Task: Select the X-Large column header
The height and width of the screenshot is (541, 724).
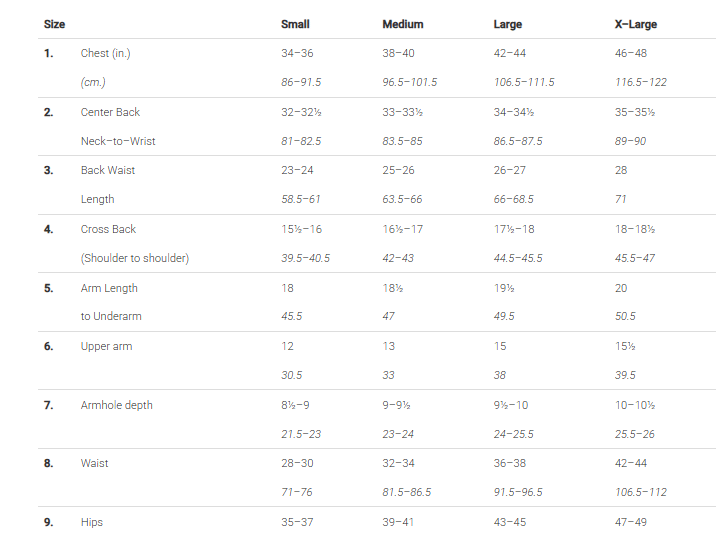Action: point(635,24)
